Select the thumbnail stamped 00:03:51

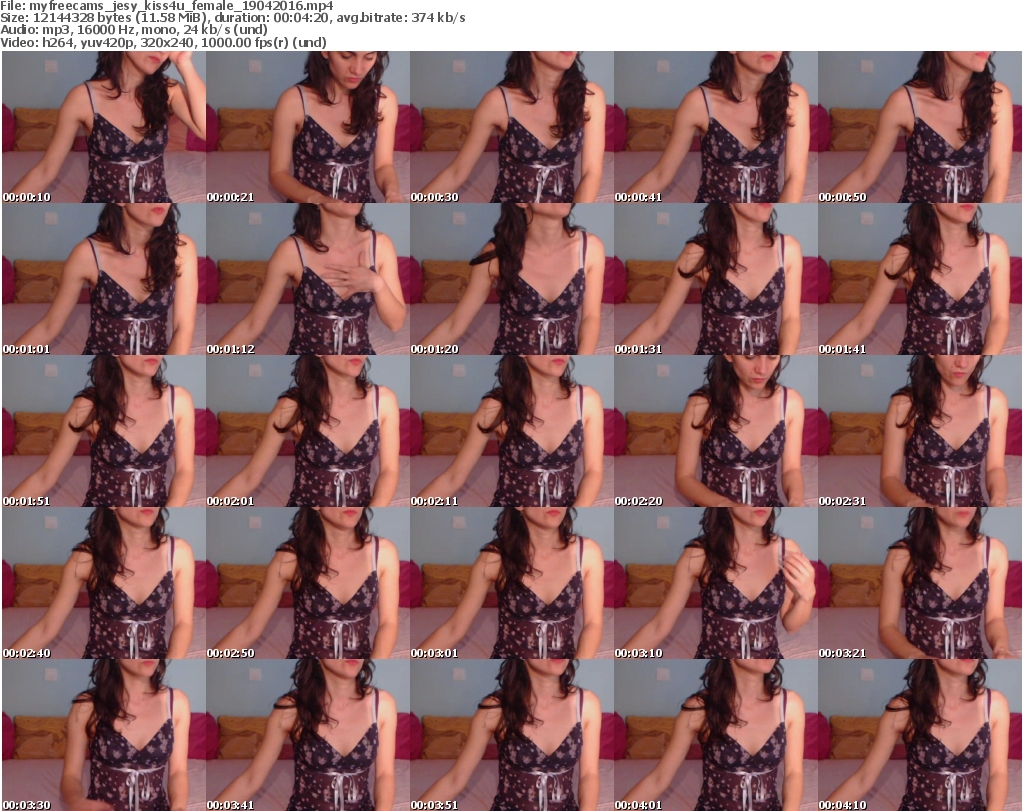511,735
